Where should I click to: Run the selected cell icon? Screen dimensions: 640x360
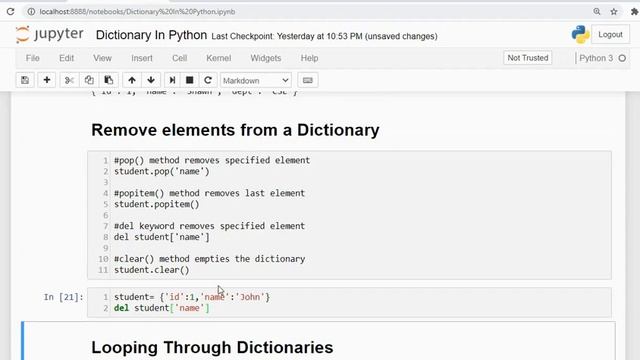pos(172,80)
